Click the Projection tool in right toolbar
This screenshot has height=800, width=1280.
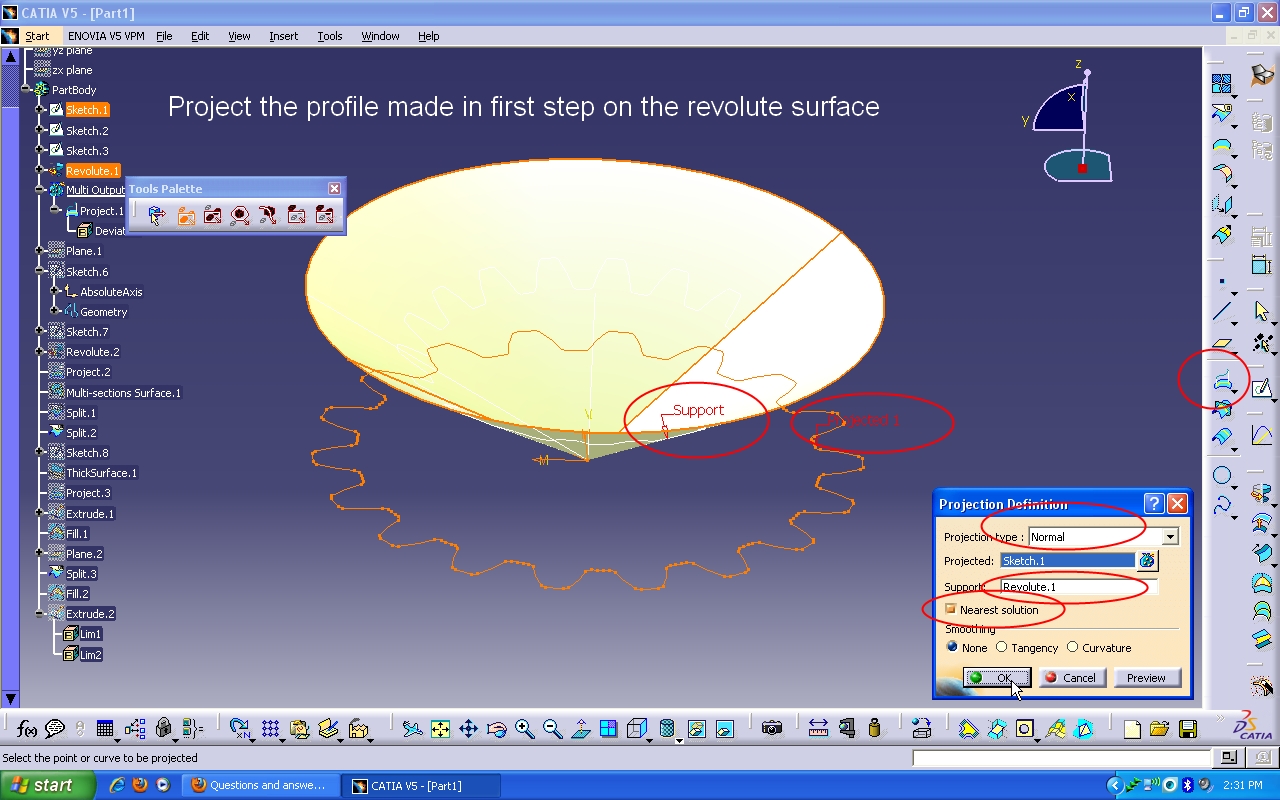[x=1222, y=381]
